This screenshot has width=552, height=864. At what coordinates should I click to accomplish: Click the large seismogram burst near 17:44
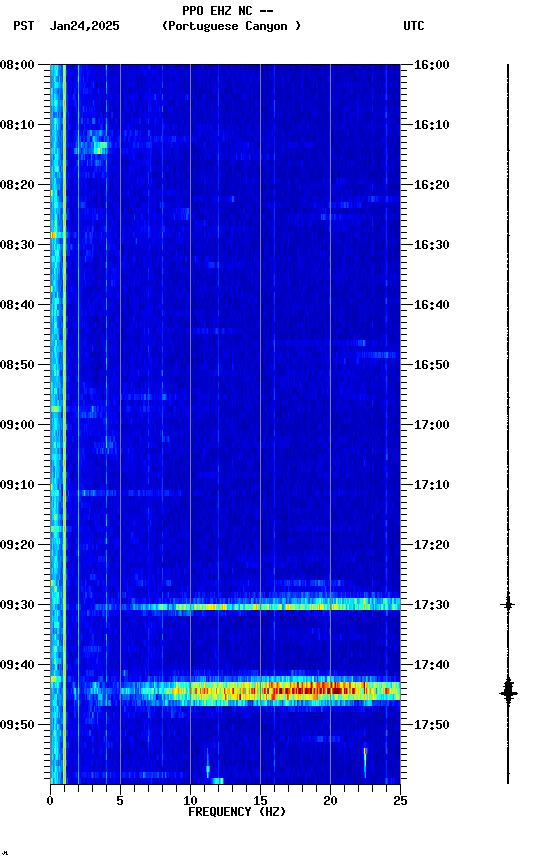point(508,693)
